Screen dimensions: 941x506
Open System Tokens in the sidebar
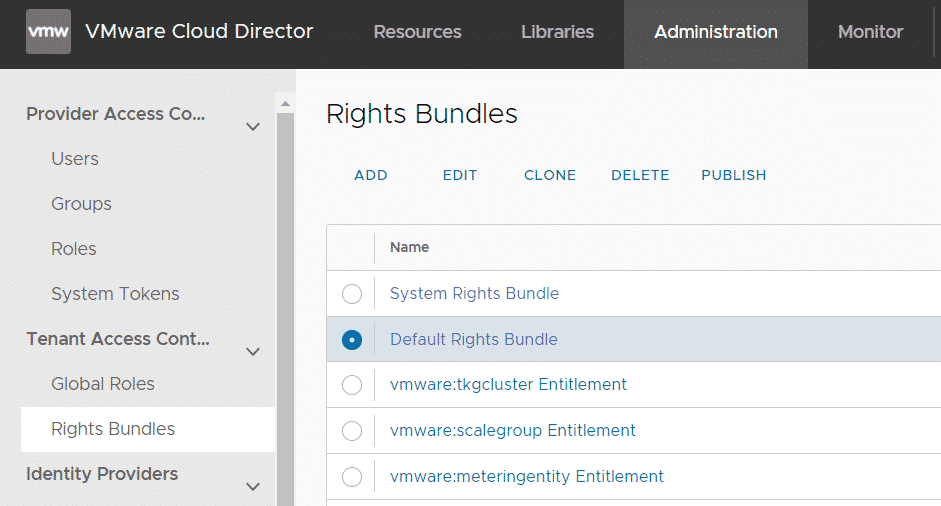(x=115, y=294)
